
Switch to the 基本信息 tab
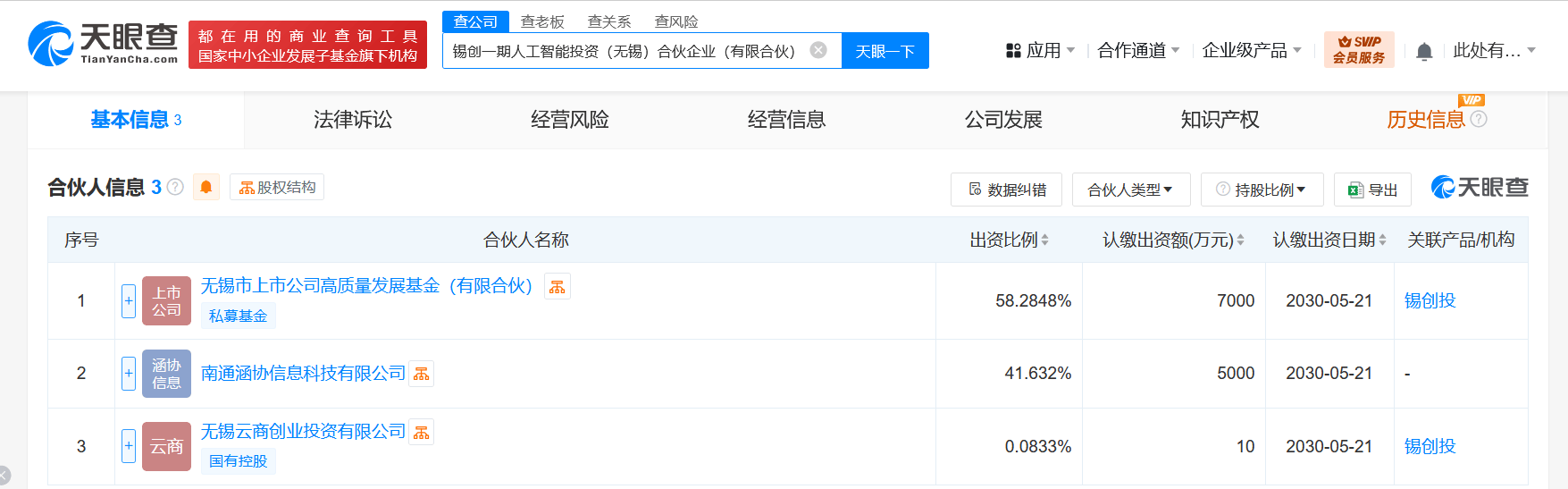(x=136, y=120)
